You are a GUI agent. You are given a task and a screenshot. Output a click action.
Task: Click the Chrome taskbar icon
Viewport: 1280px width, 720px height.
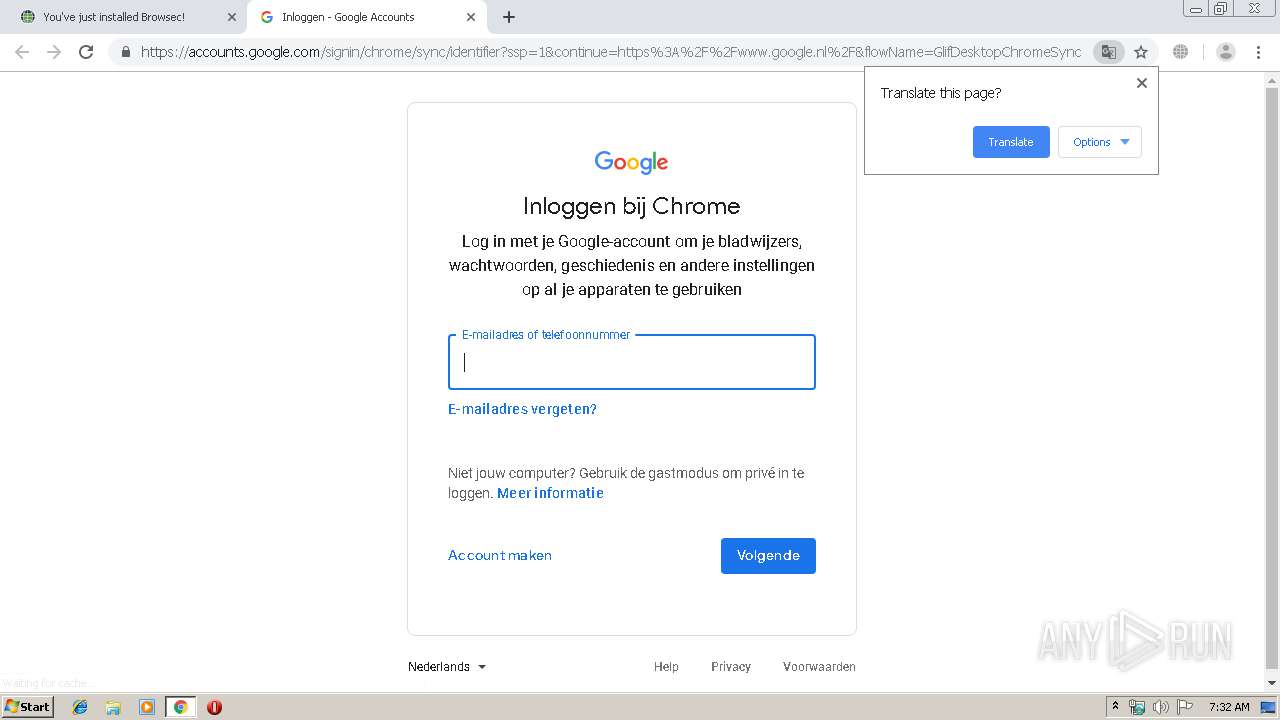pyautogui.click(x=180, y=707)
